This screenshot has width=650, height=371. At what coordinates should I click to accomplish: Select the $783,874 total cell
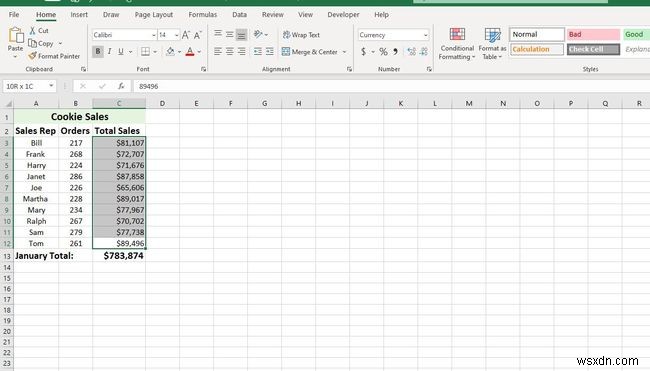click(119, 256)
